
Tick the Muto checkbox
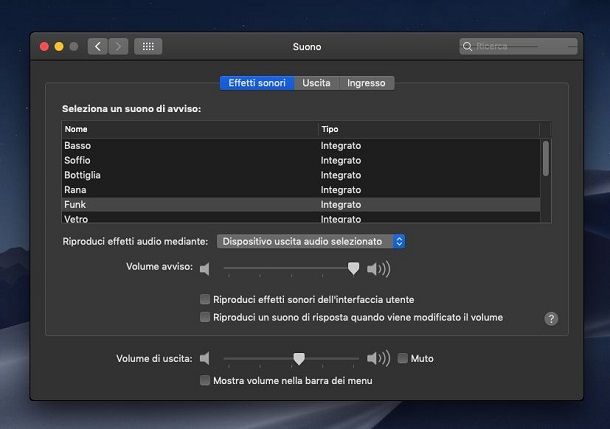(403, 358)
